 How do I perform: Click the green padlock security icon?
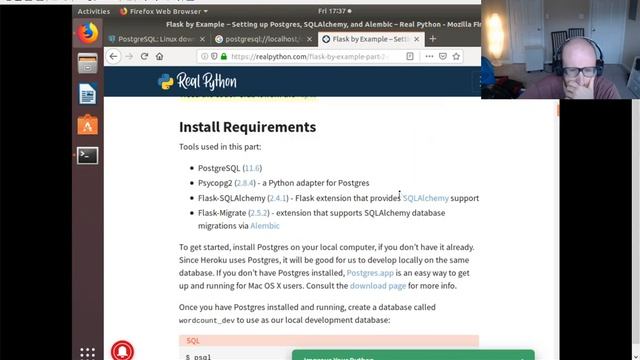coord(224,56)
